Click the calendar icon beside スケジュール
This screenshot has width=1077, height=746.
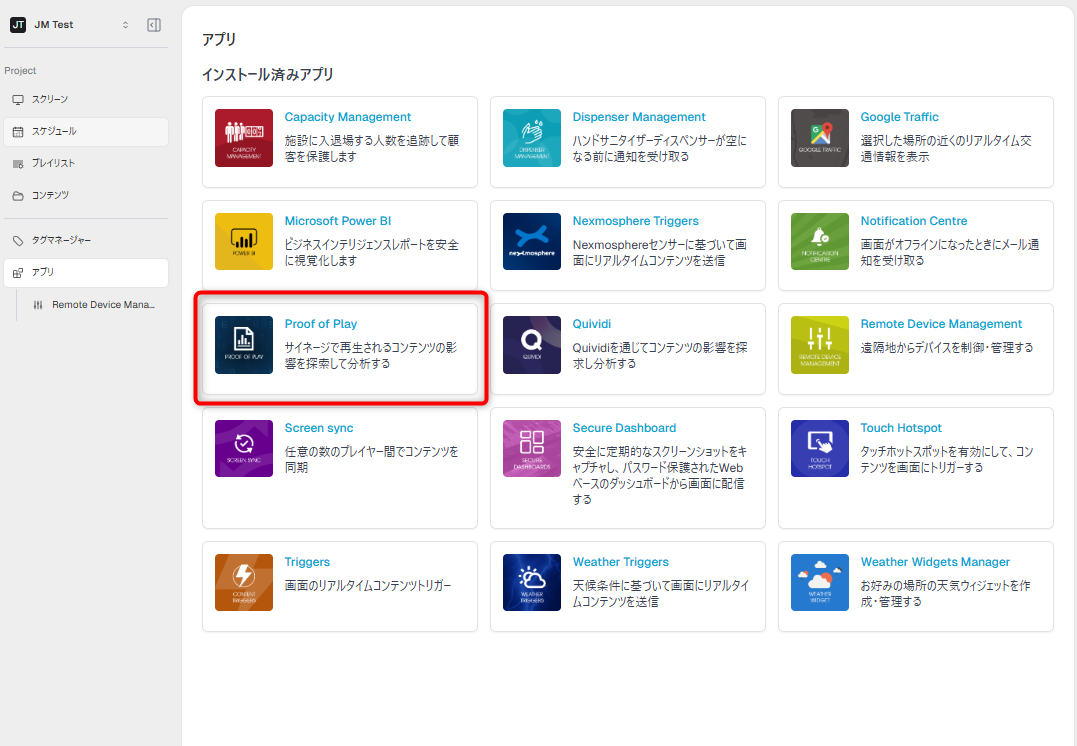click(18, 131)
